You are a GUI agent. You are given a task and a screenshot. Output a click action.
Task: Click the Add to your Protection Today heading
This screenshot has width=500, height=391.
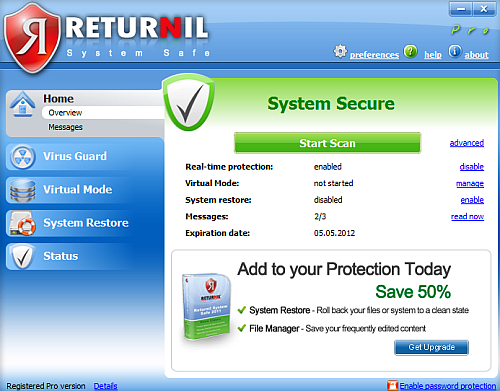coord(344,269)
